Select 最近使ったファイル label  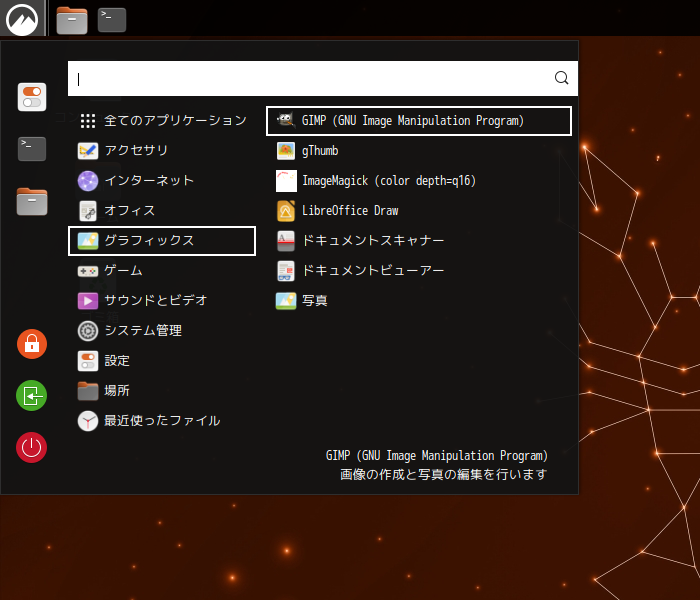(162, 421)
